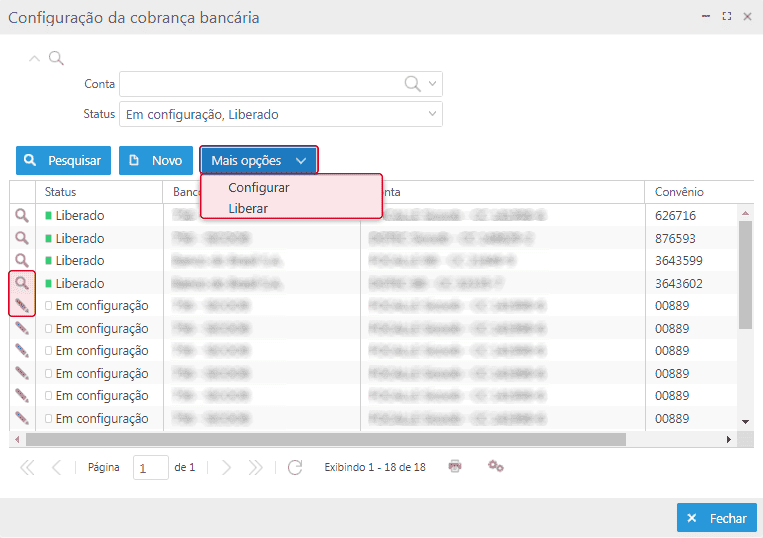
Task: Collapse the filter panel with the up chevron
Action: pos(35,58)
